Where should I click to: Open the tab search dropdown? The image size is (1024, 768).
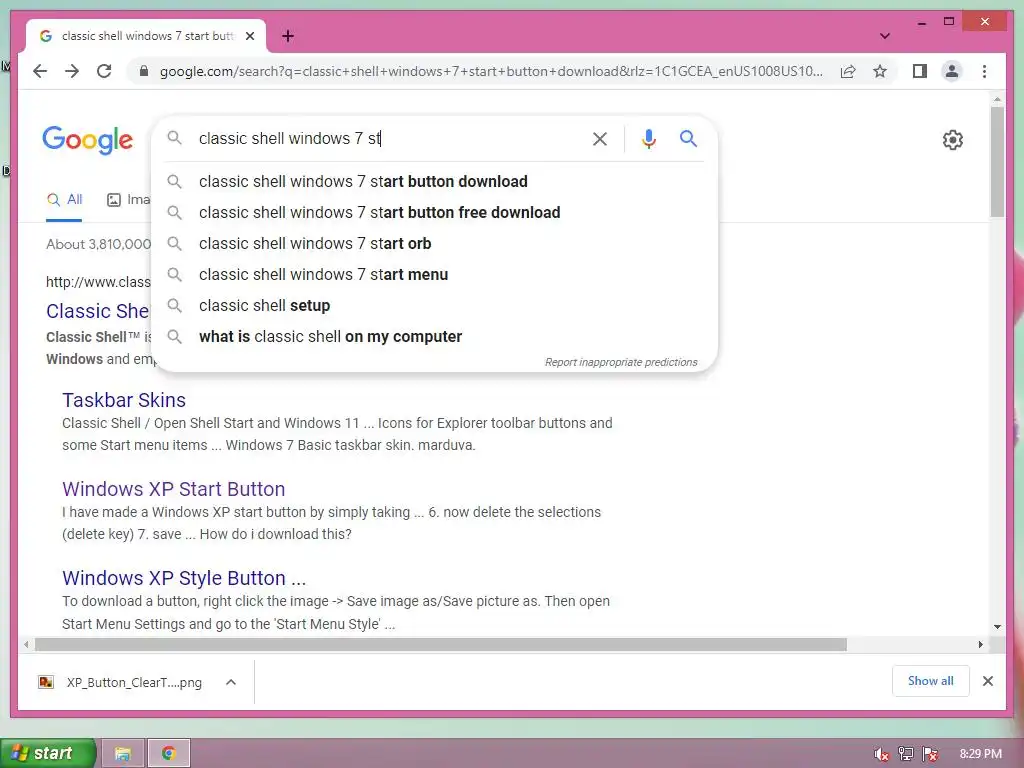[x=884, y=36]
